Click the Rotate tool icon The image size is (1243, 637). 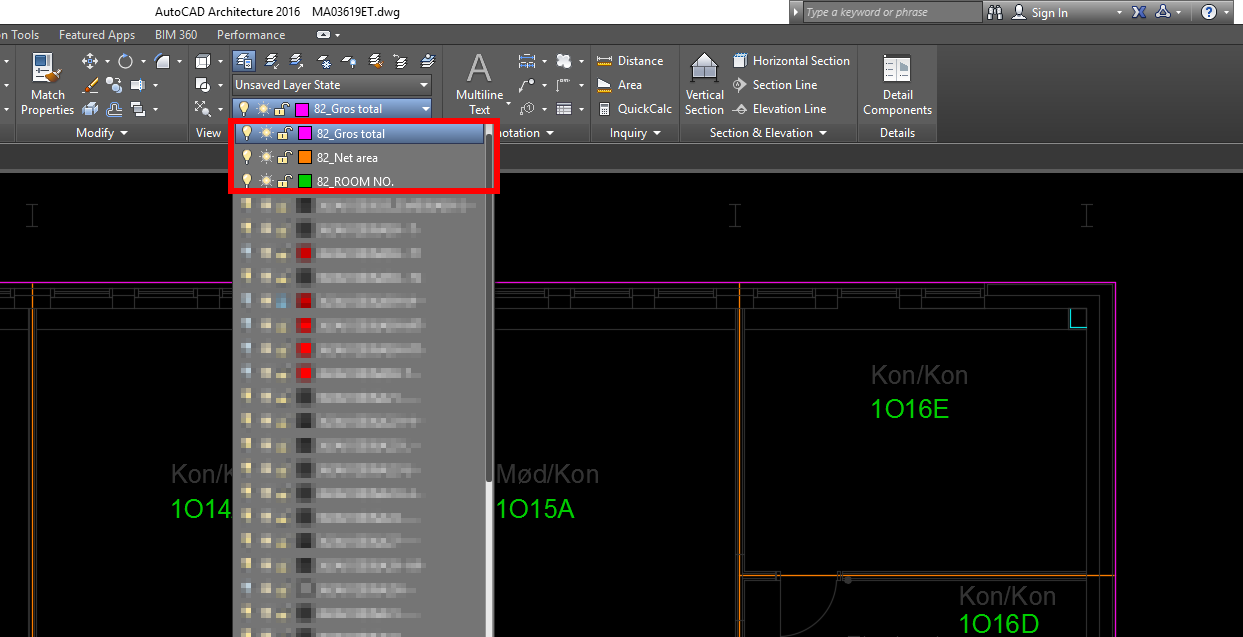coord(125,61)
